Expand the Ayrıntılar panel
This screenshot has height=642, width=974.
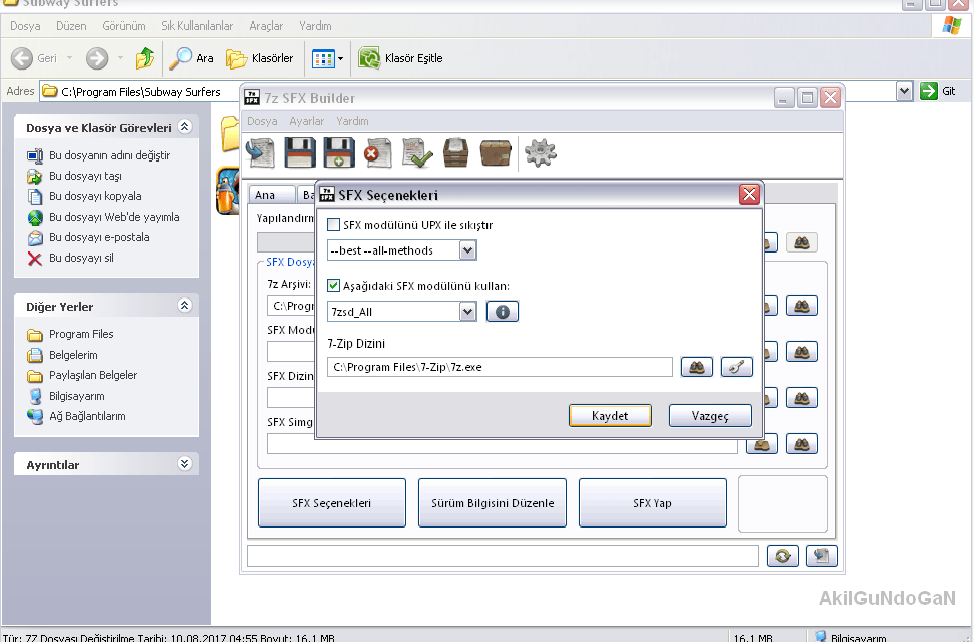(x=184, y=464)
